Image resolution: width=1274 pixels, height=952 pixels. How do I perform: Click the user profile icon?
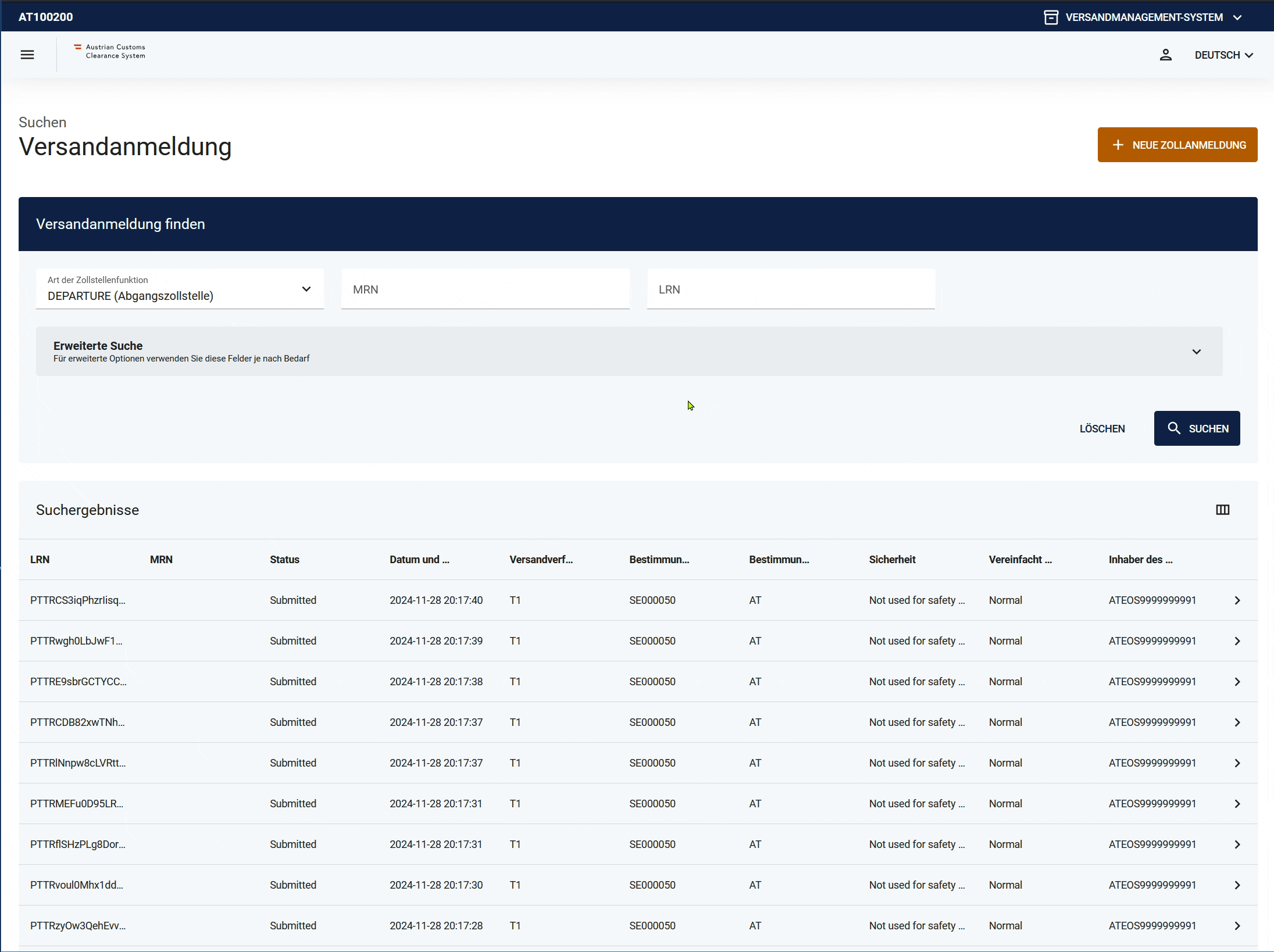point(1165,55)
